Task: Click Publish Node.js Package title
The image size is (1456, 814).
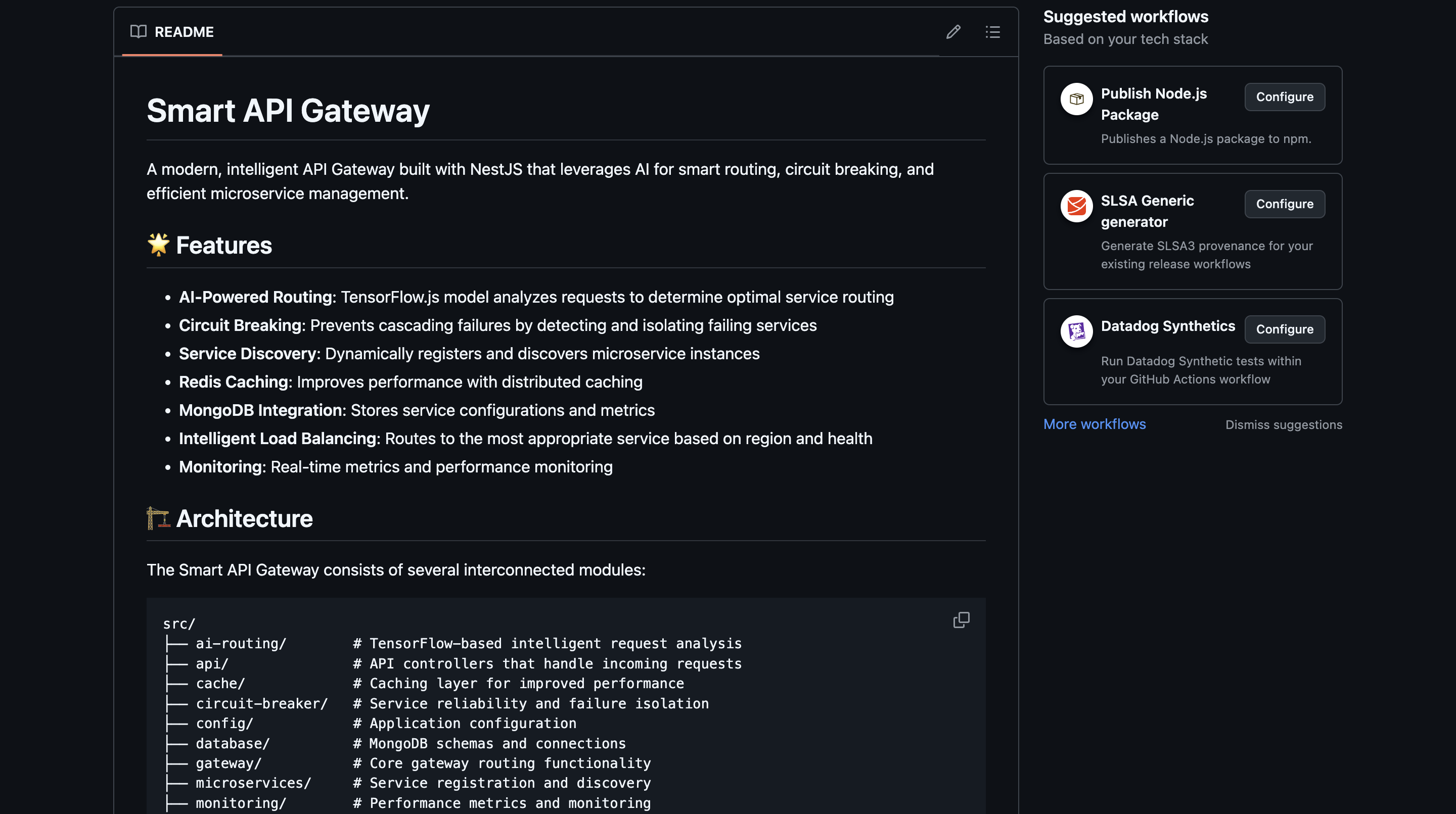Action: coord(1153,104)
